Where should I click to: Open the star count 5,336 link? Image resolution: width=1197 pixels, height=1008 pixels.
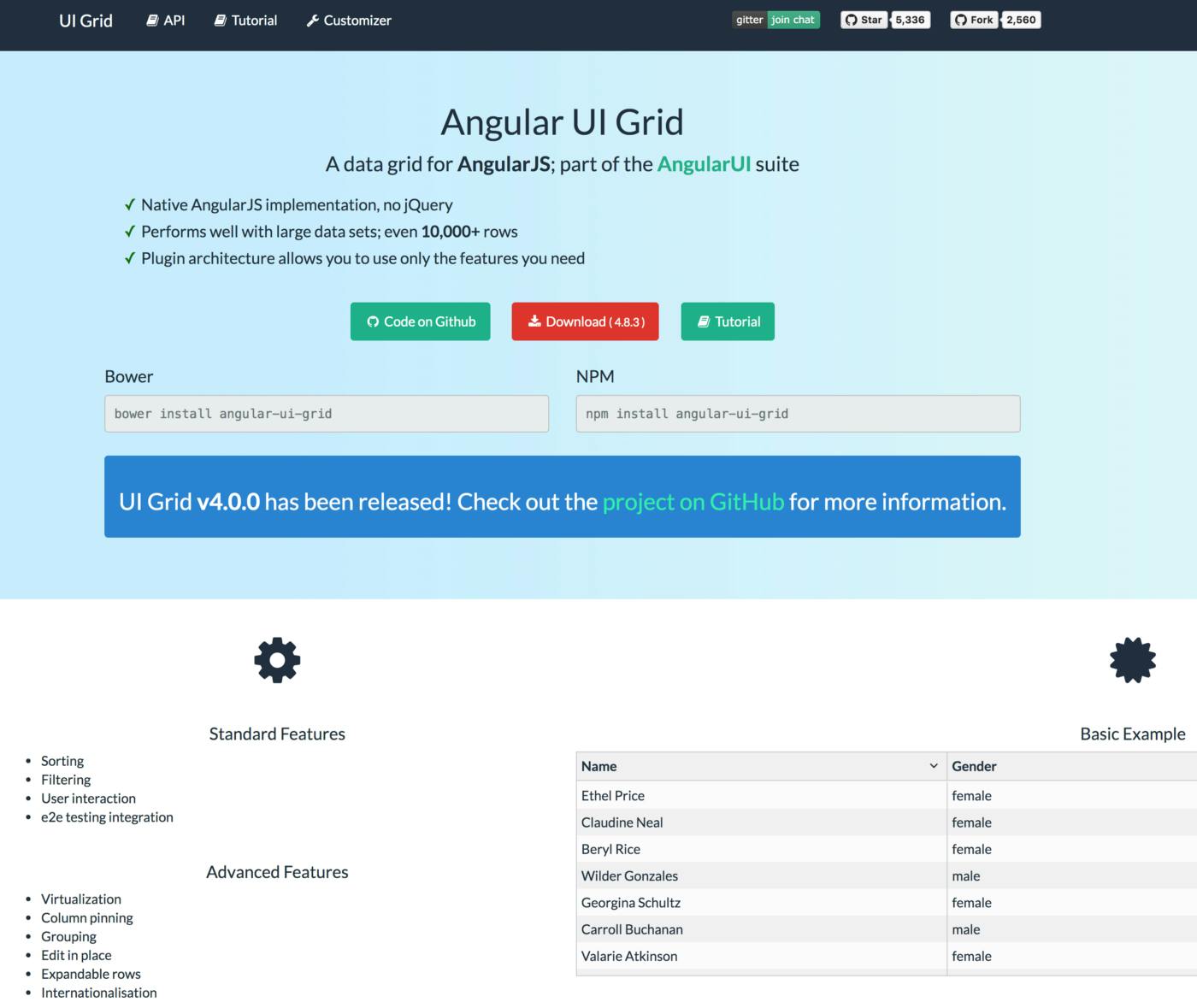(x=910, y=20)
